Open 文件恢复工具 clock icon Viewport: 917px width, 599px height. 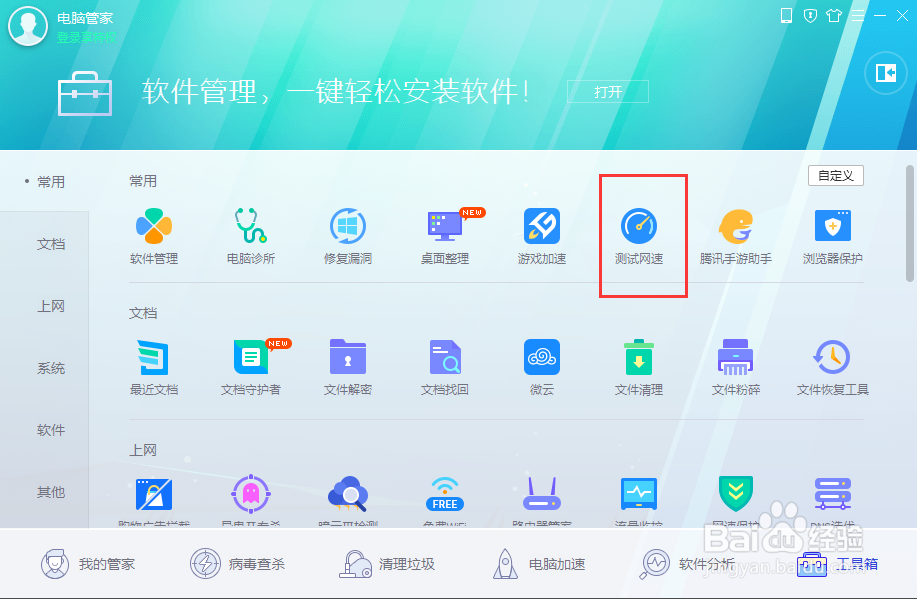833,357
